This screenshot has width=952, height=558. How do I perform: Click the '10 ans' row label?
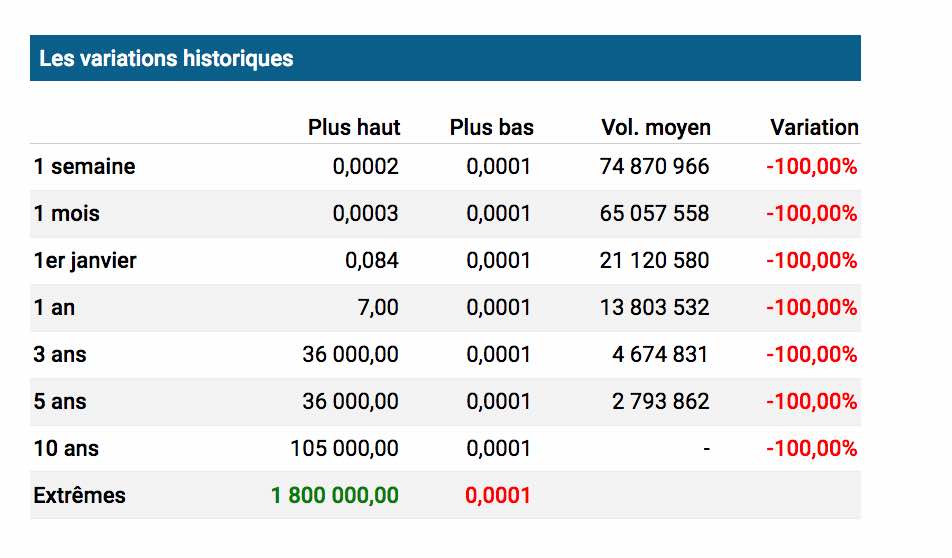tap(66, 448)
